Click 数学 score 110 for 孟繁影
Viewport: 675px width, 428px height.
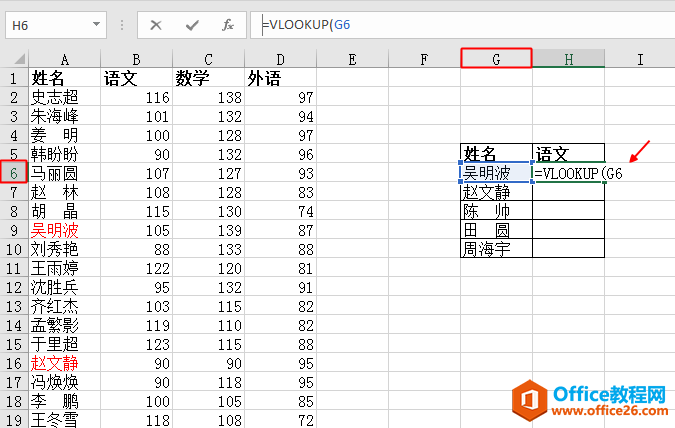[208, 325]
